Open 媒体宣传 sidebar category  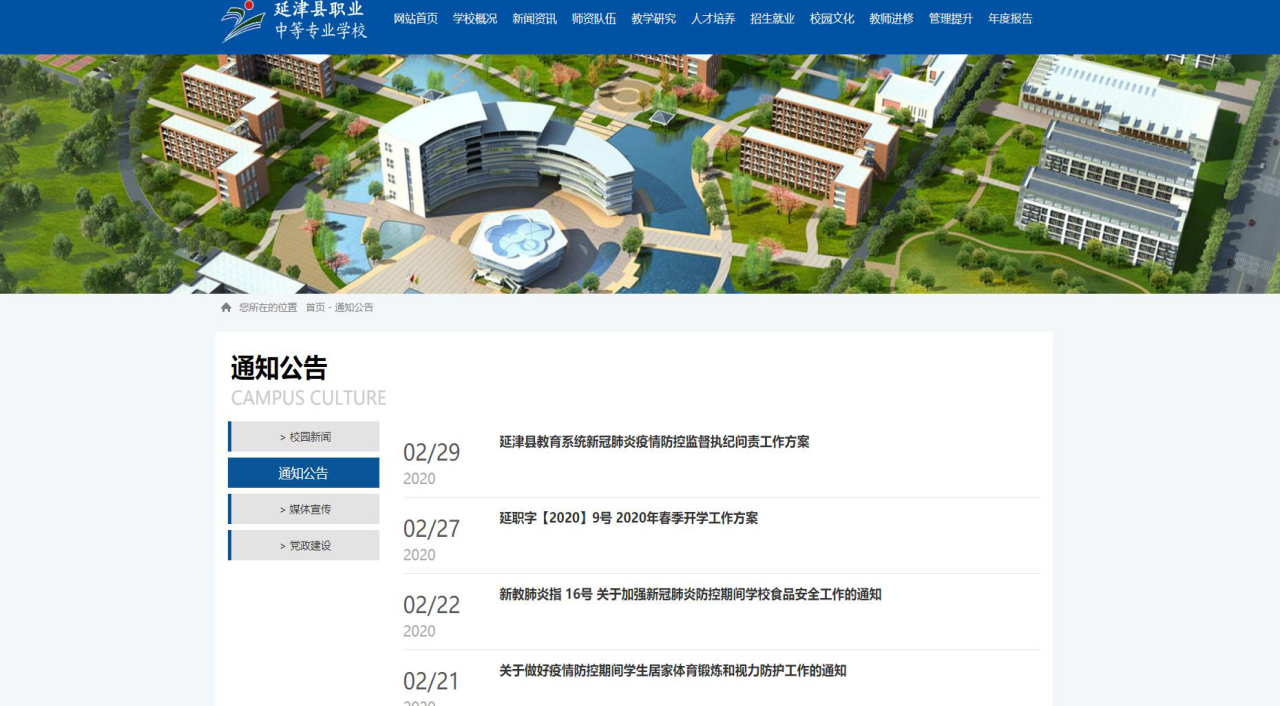click(x=304, y=509)
